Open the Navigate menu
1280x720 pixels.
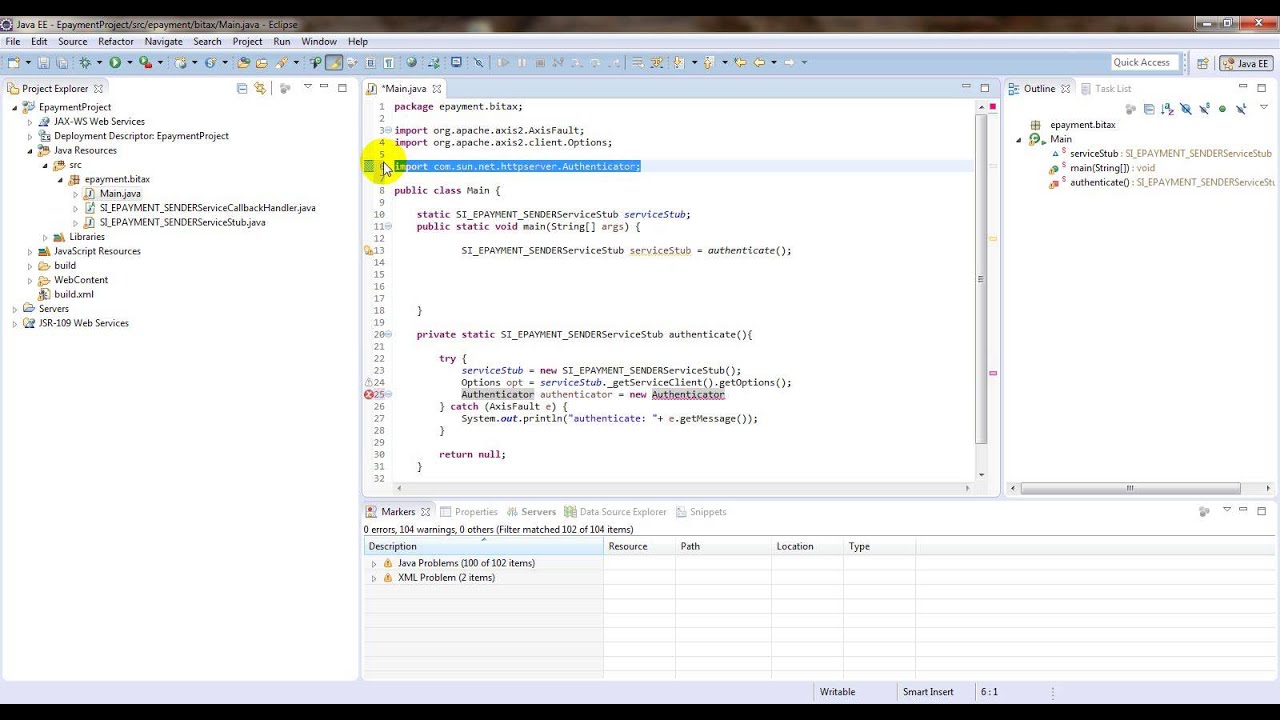163,42
